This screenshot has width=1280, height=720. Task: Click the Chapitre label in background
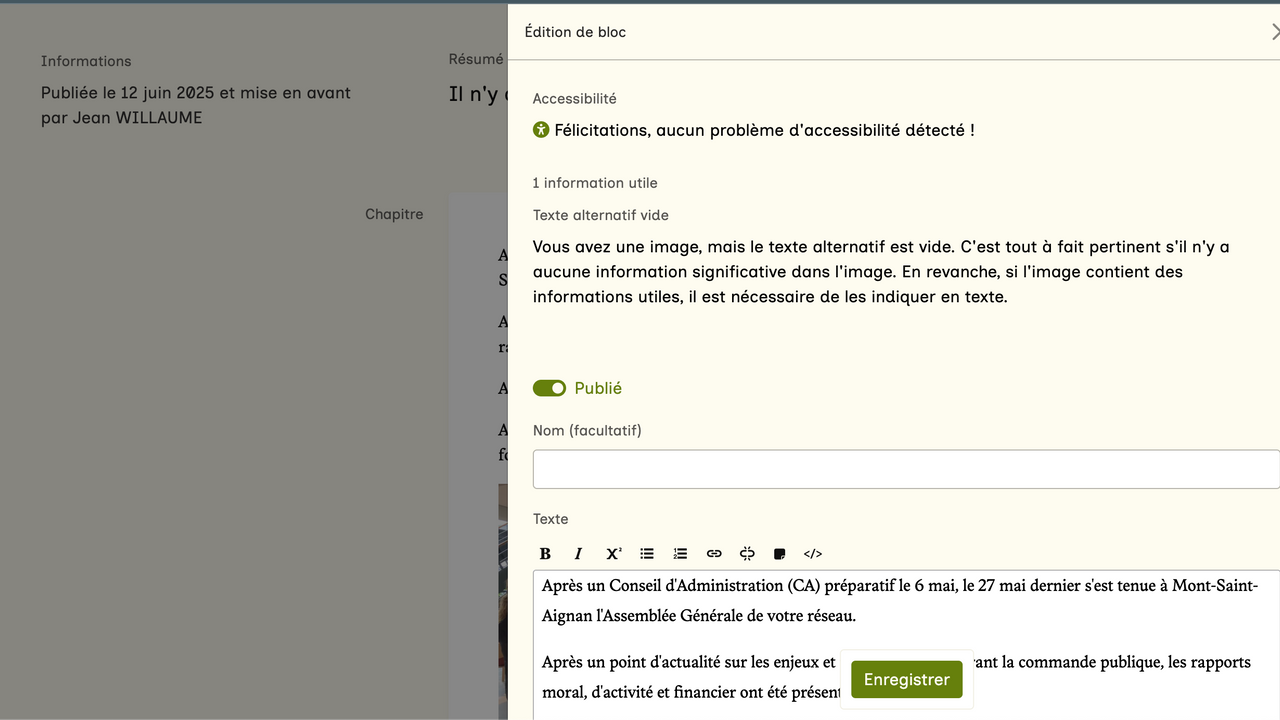(394, 214)
